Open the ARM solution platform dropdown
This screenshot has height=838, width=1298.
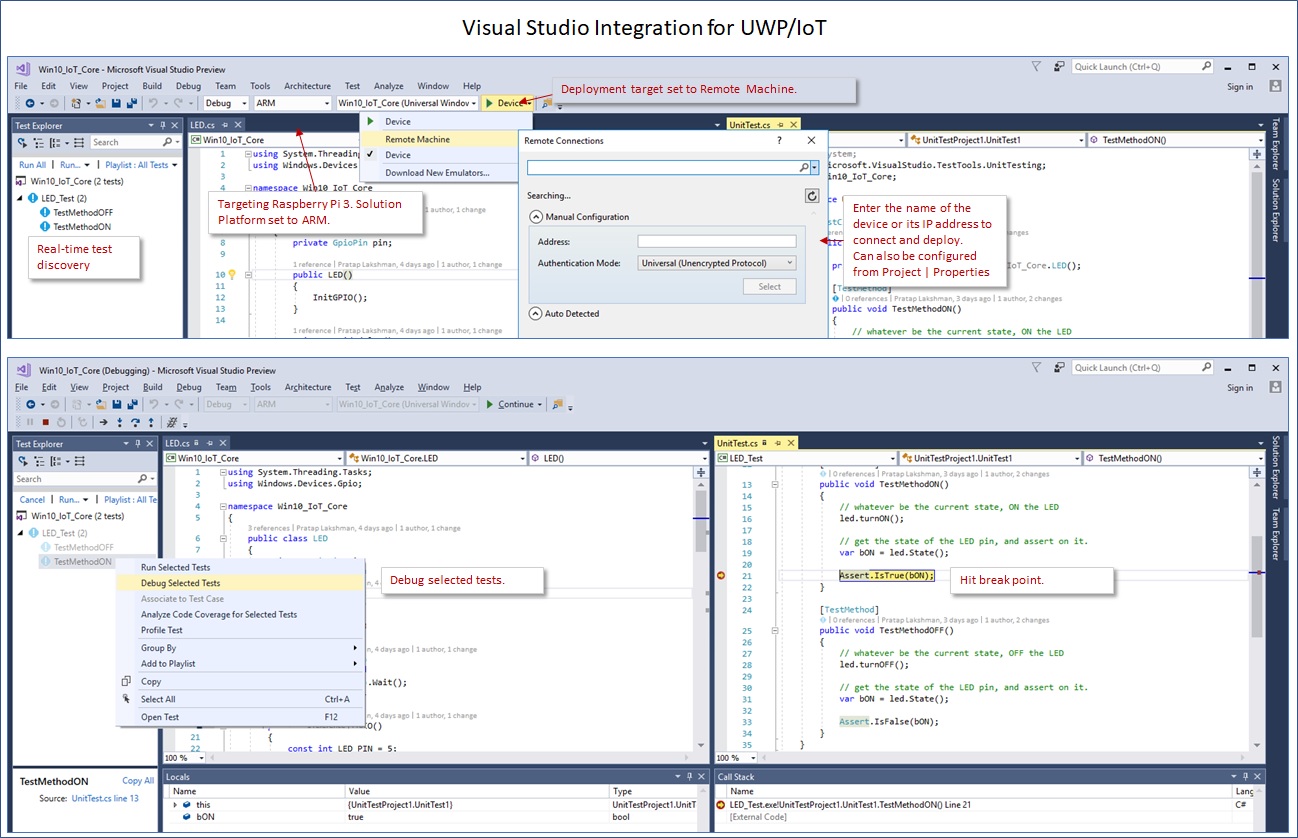coord(293,102)
